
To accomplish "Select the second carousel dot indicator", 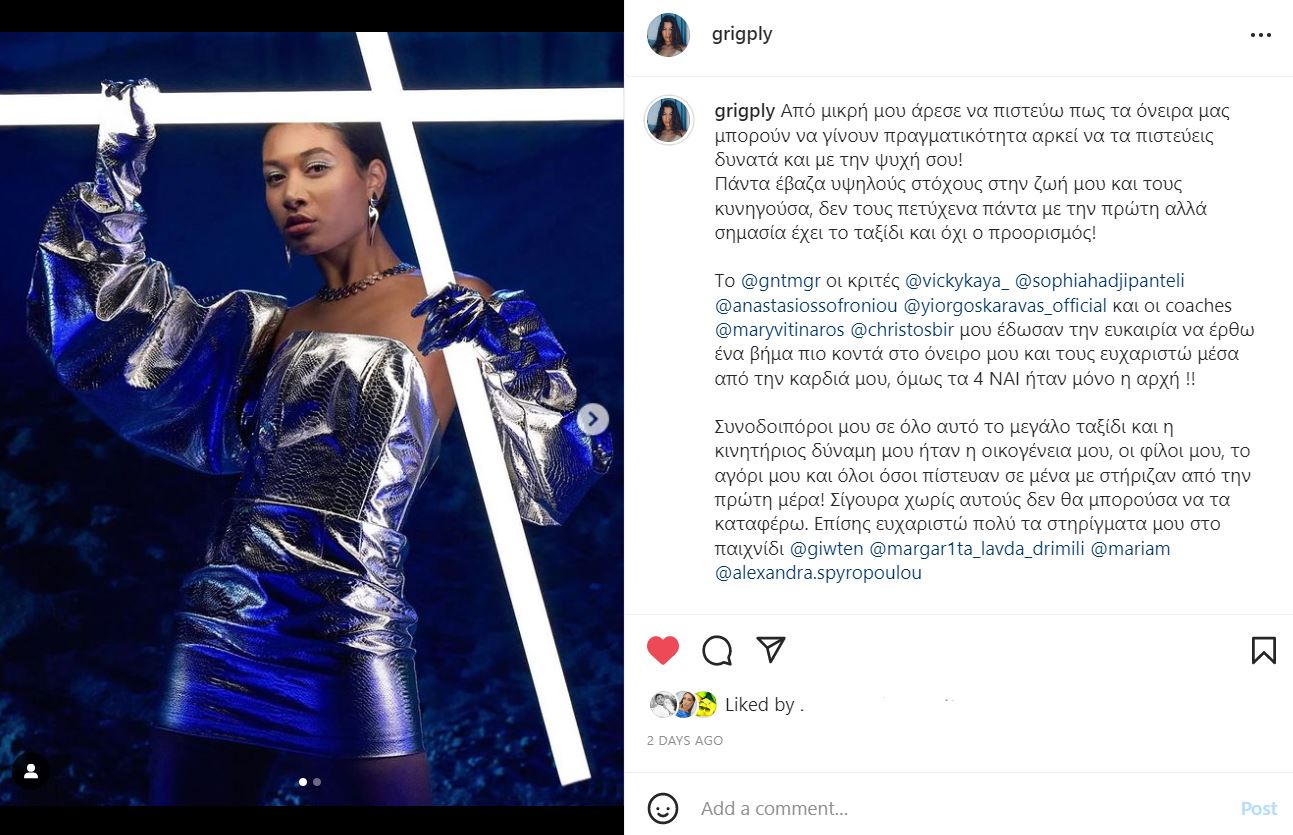I will coord(317,782).
